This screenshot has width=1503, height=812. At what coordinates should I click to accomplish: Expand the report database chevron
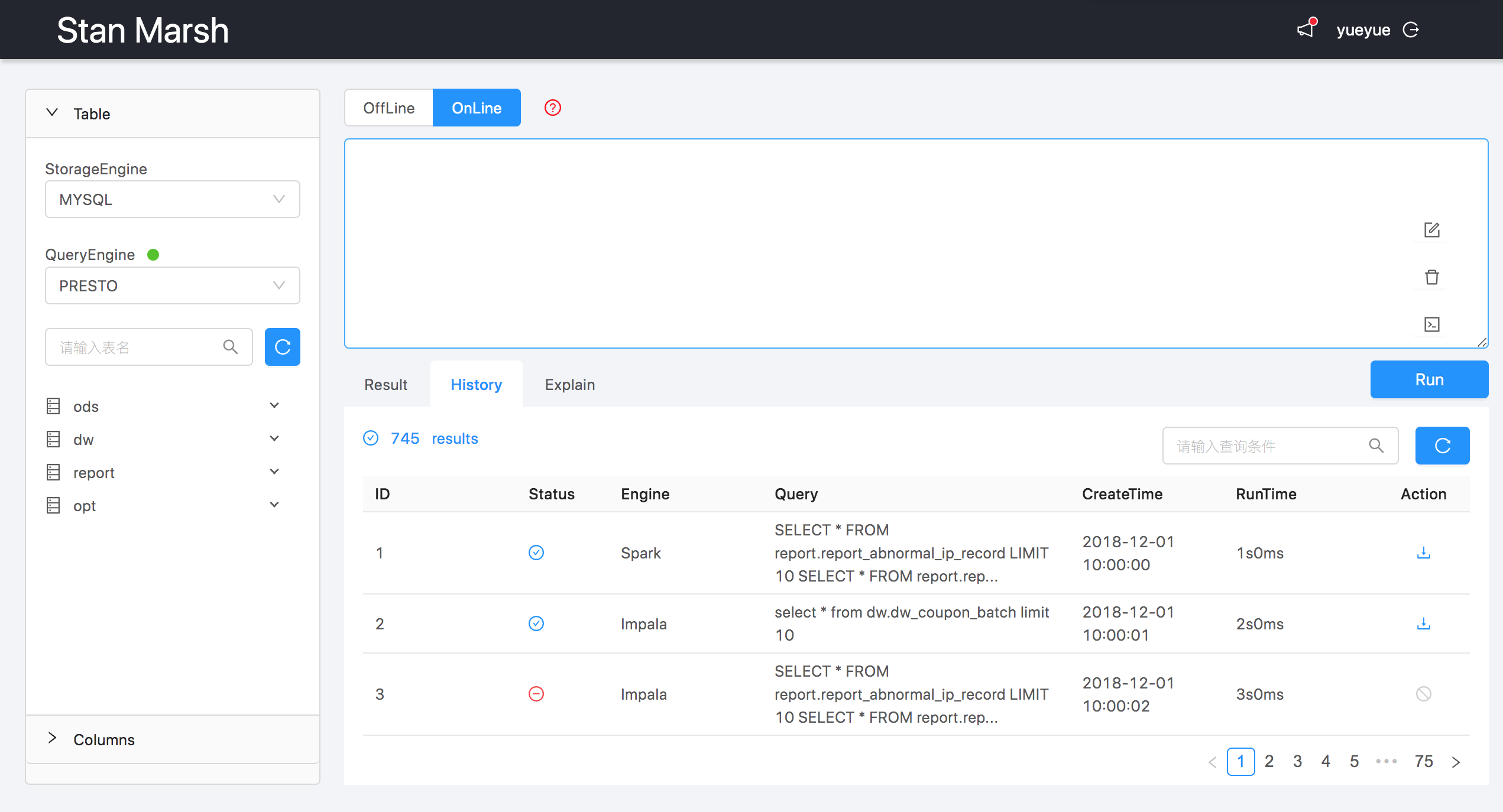274,472
